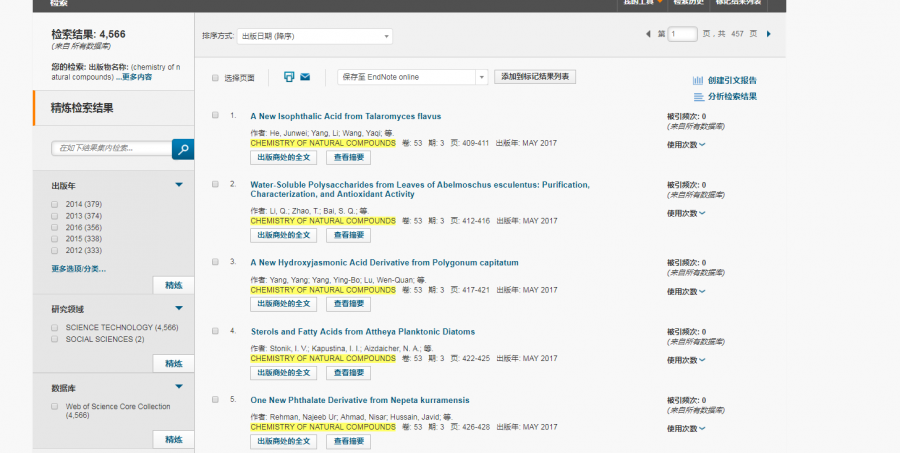This screenshot has width=900, height=453.
Task: Click 精炼 button under 数据库
Action: [x=173, y=440]
